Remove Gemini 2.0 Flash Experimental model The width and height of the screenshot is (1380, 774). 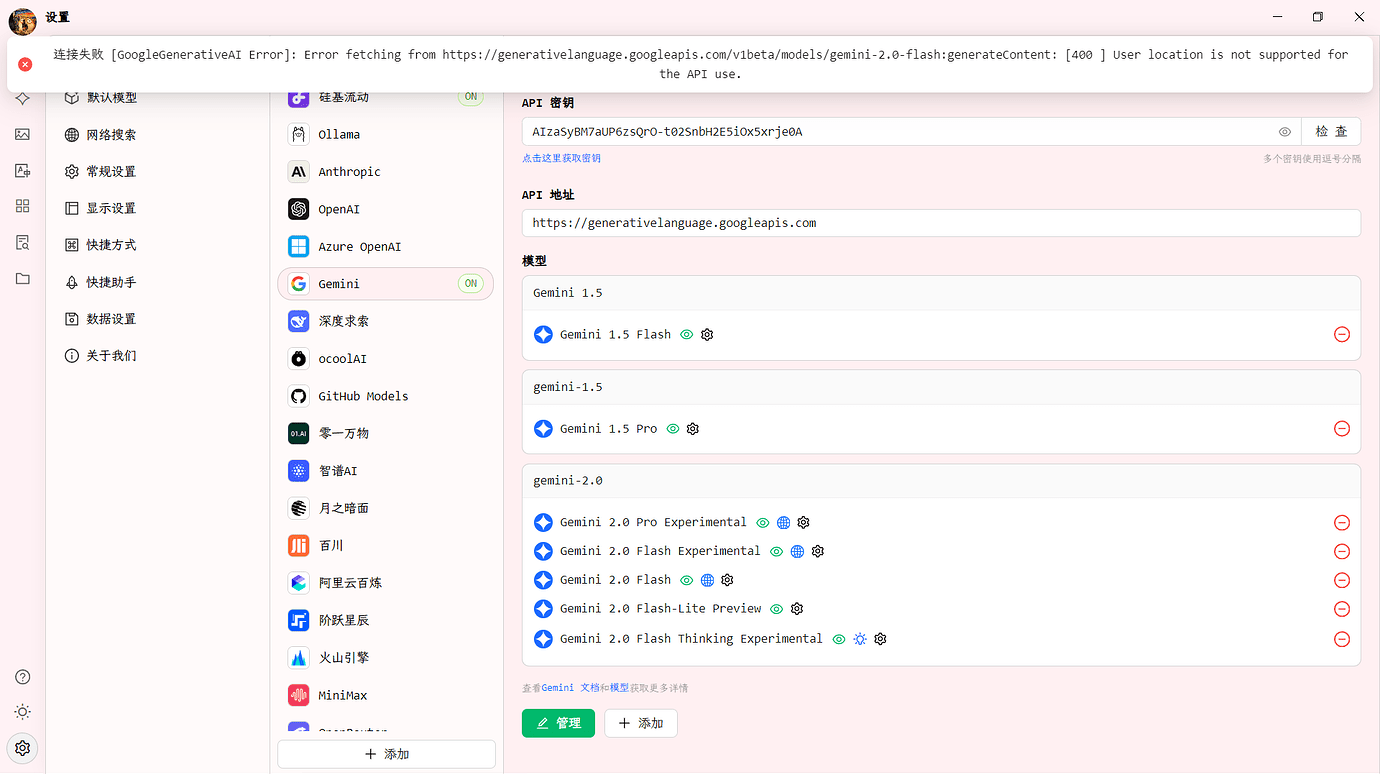(1342, 551)
